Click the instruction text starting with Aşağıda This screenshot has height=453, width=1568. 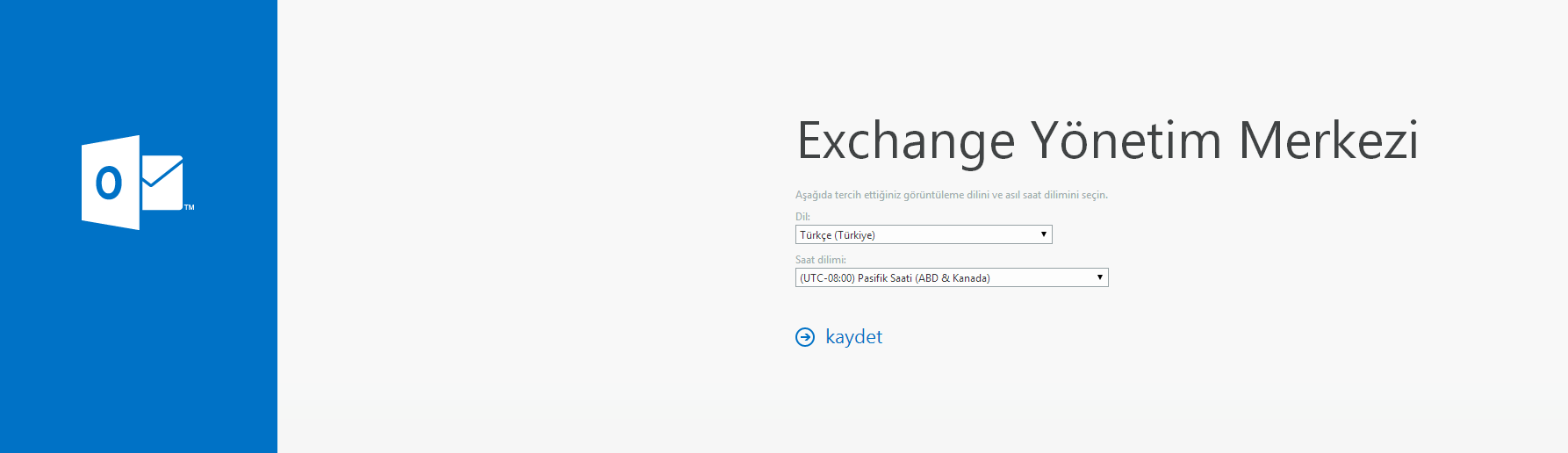pos(952,195)
